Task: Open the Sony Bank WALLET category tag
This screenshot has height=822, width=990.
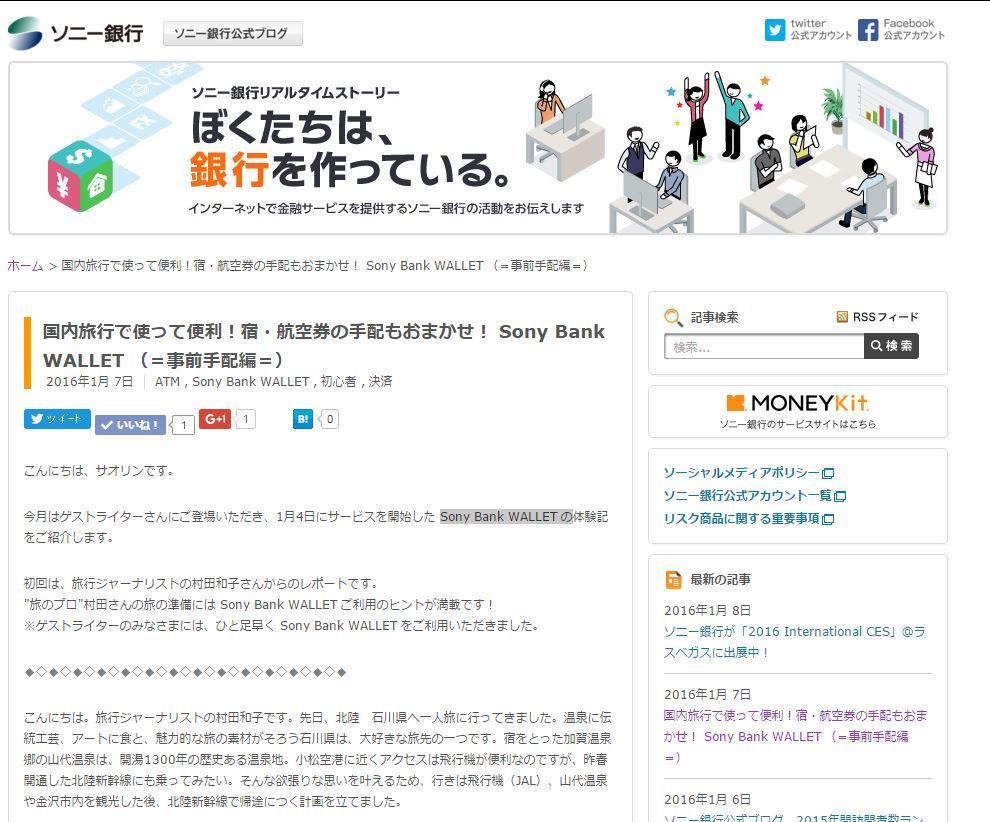Action: 251,381
